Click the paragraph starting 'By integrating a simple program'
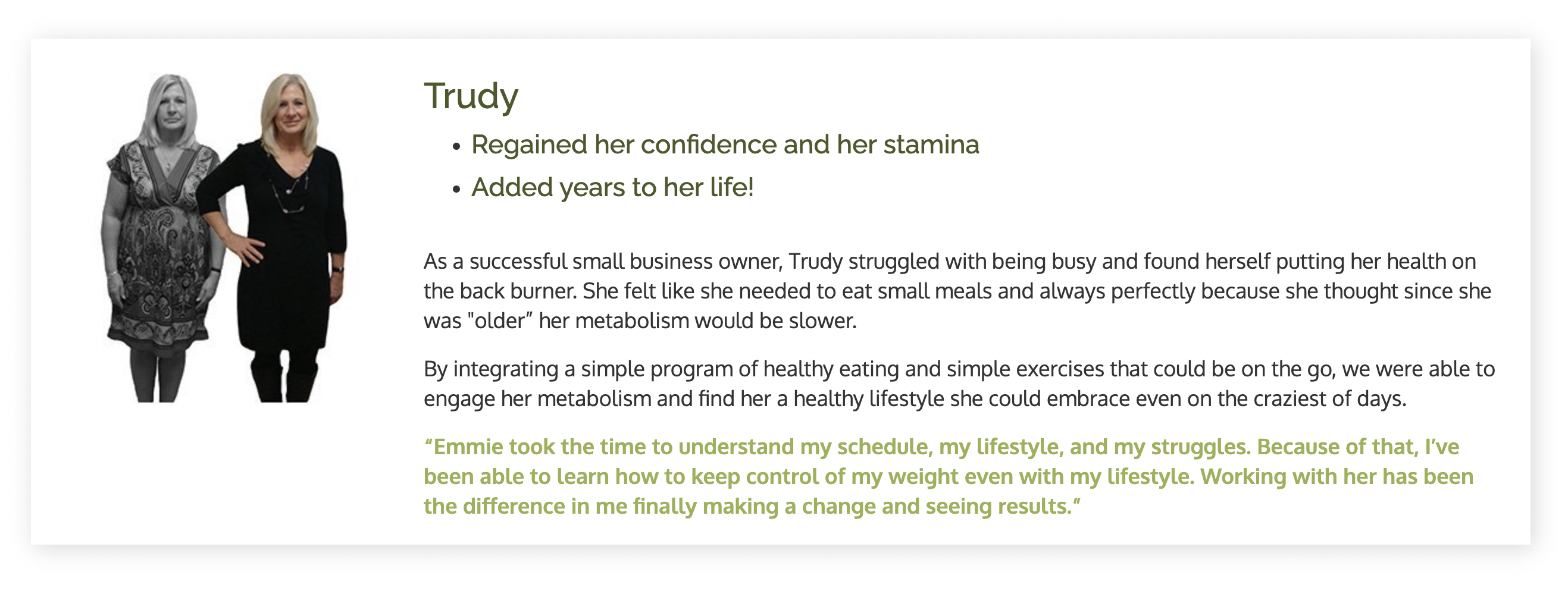1568x591 pixels. point(959,383)
